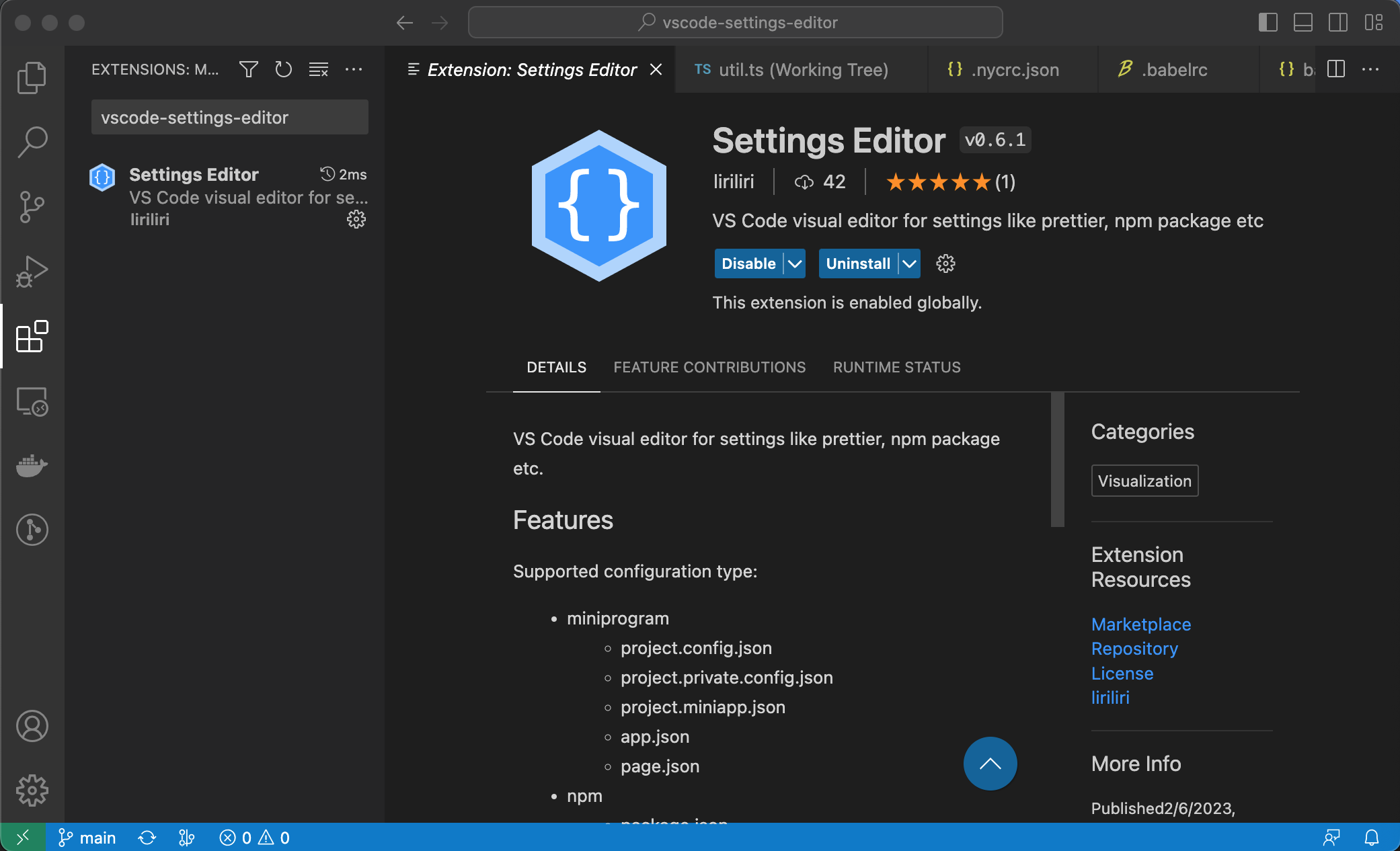Open the Marketplace link for extension
The image size is (1400, 851).
coord(1141,623)
